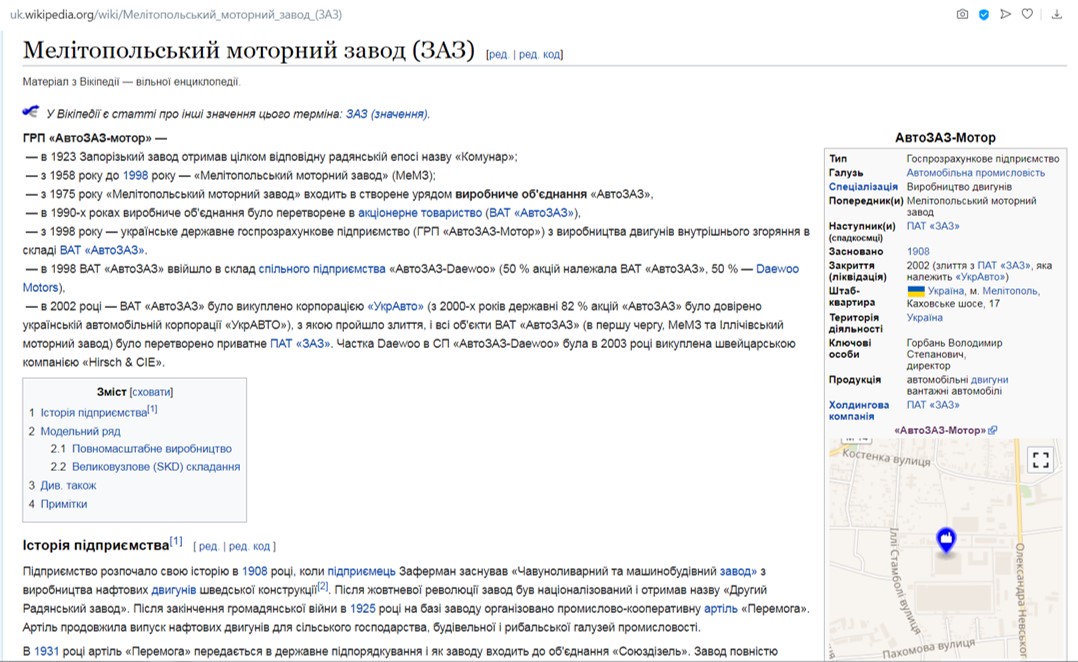Viewport: 1078px width, 662px height.
Task: Open the 'ВАТ «АвтоЗАЗ»' link after акціонерне товариство
Action: pos(531,213)
